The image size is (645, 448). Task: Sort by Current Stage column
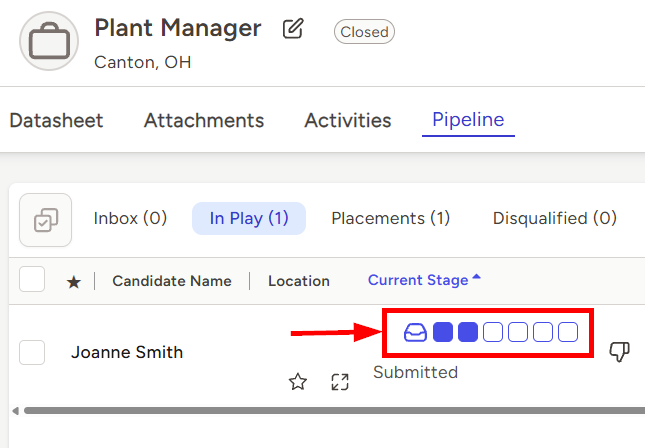coord(424,280)
